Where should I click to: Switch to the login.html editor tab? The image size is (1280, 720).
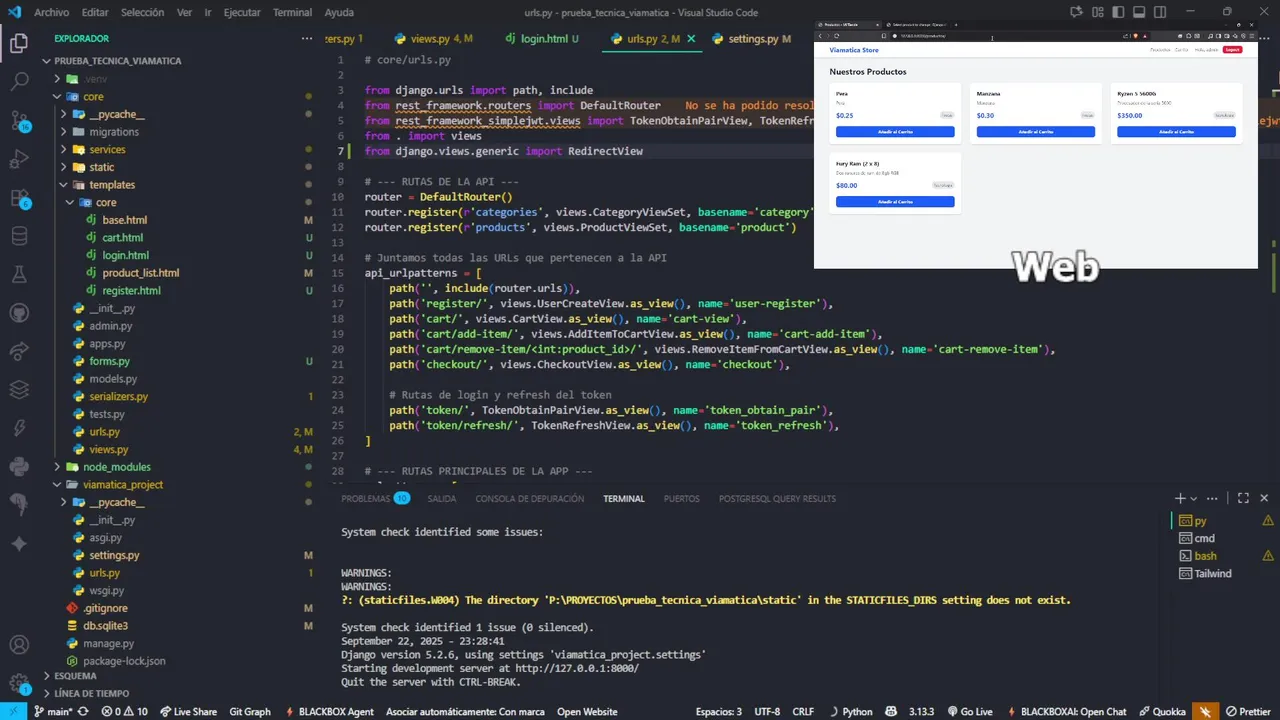point(542,38)
